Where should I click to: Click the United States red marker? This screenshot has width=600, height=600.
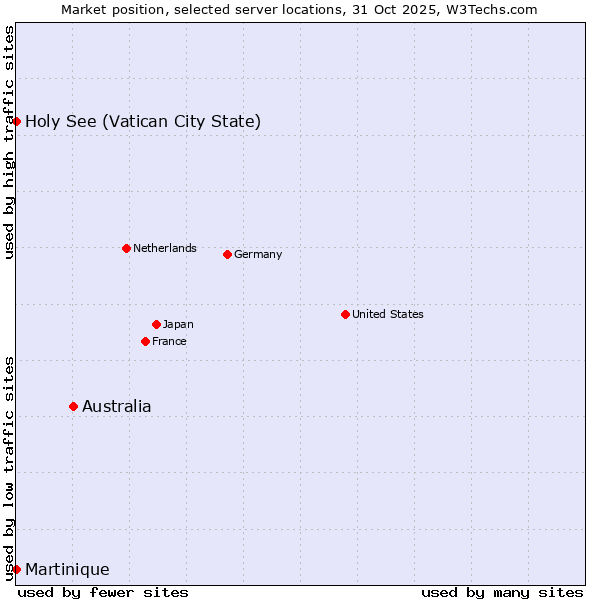tap(345, 314)
